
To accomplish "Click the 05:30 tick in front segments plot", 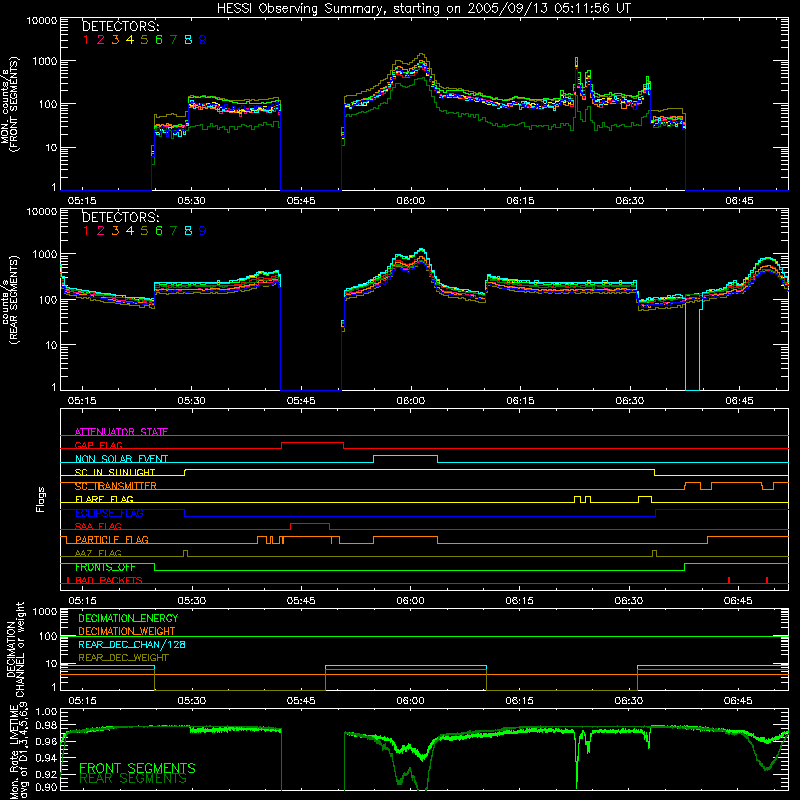I will pyautogui.click(x=191, y=201).
